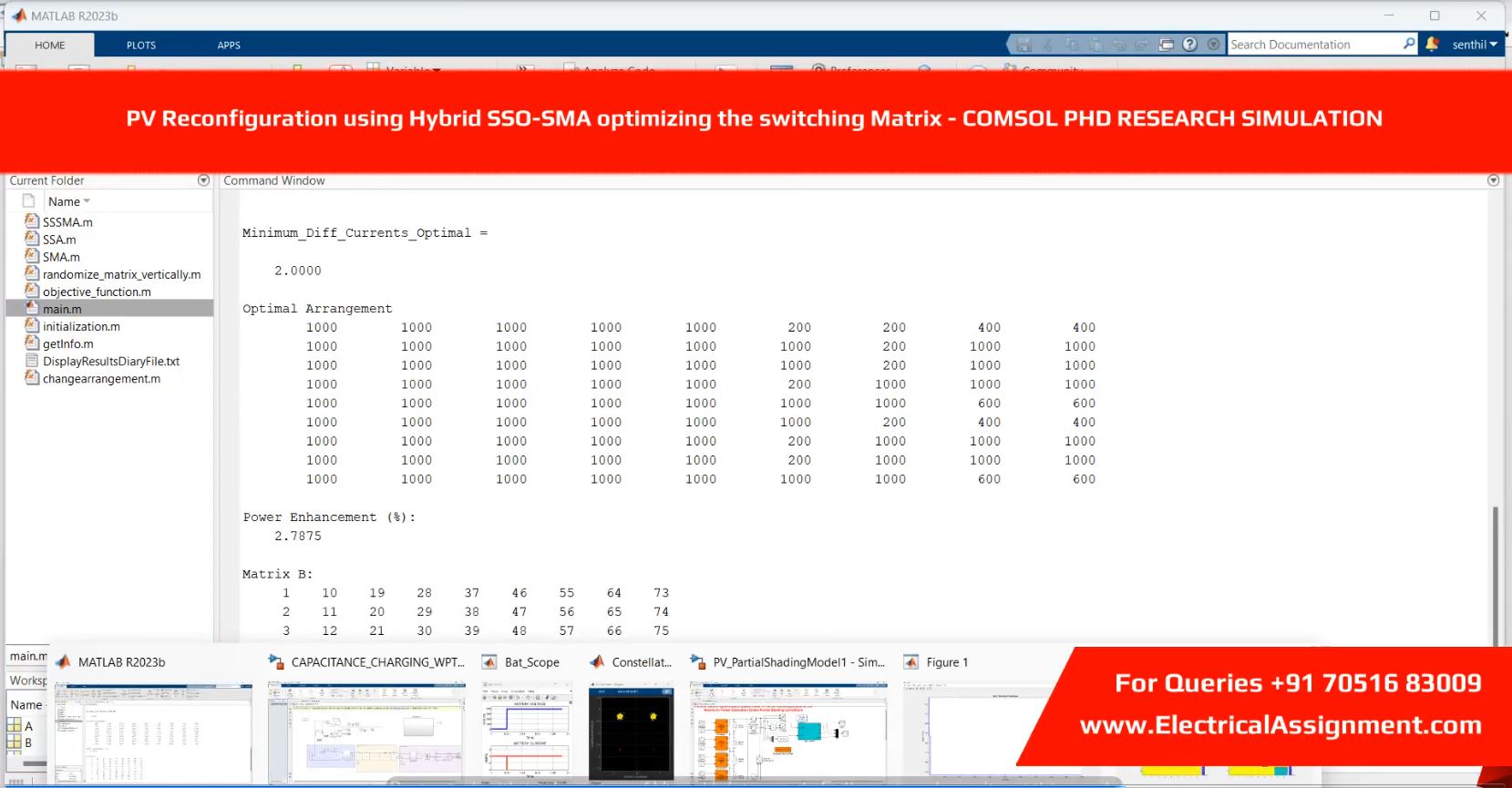Click the Figure 1 preview title label
Viewport: 1512px width, 788px height.
point(947,662)
